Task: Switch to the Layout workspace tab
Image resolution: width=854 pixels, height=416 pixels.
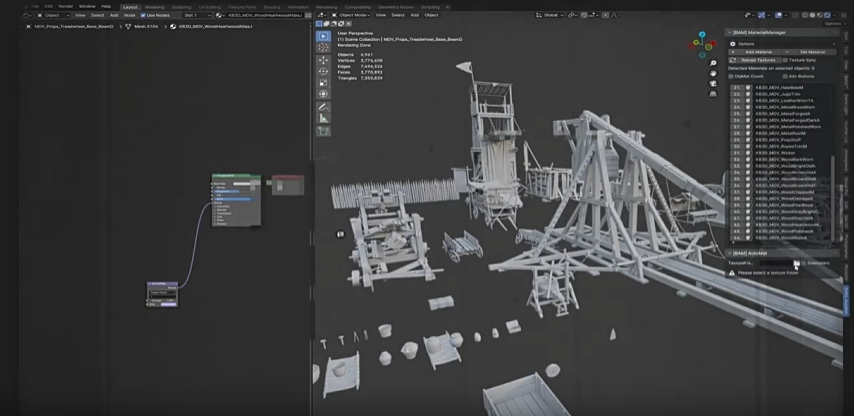Action: point(130,6)
